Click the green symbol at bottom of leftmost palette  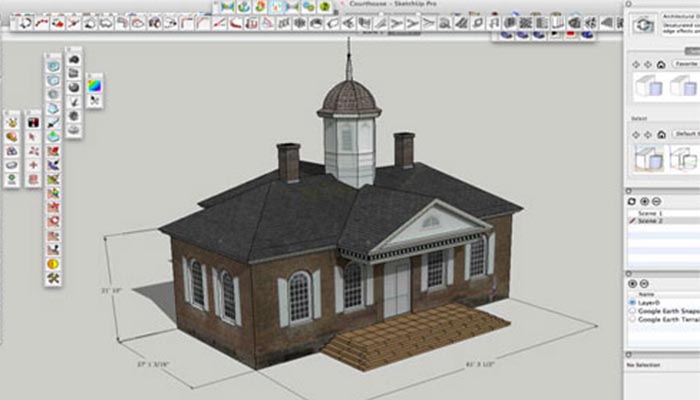pos(12,179)
